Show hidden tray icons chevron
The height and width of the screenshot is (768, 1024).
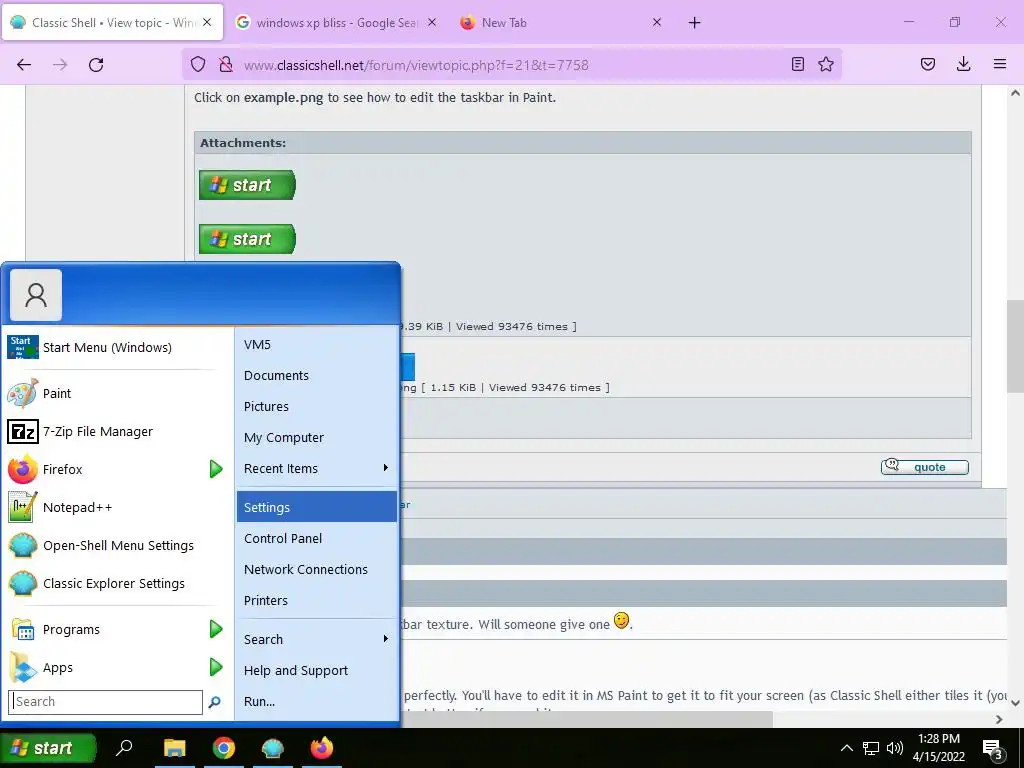(846, 748)
